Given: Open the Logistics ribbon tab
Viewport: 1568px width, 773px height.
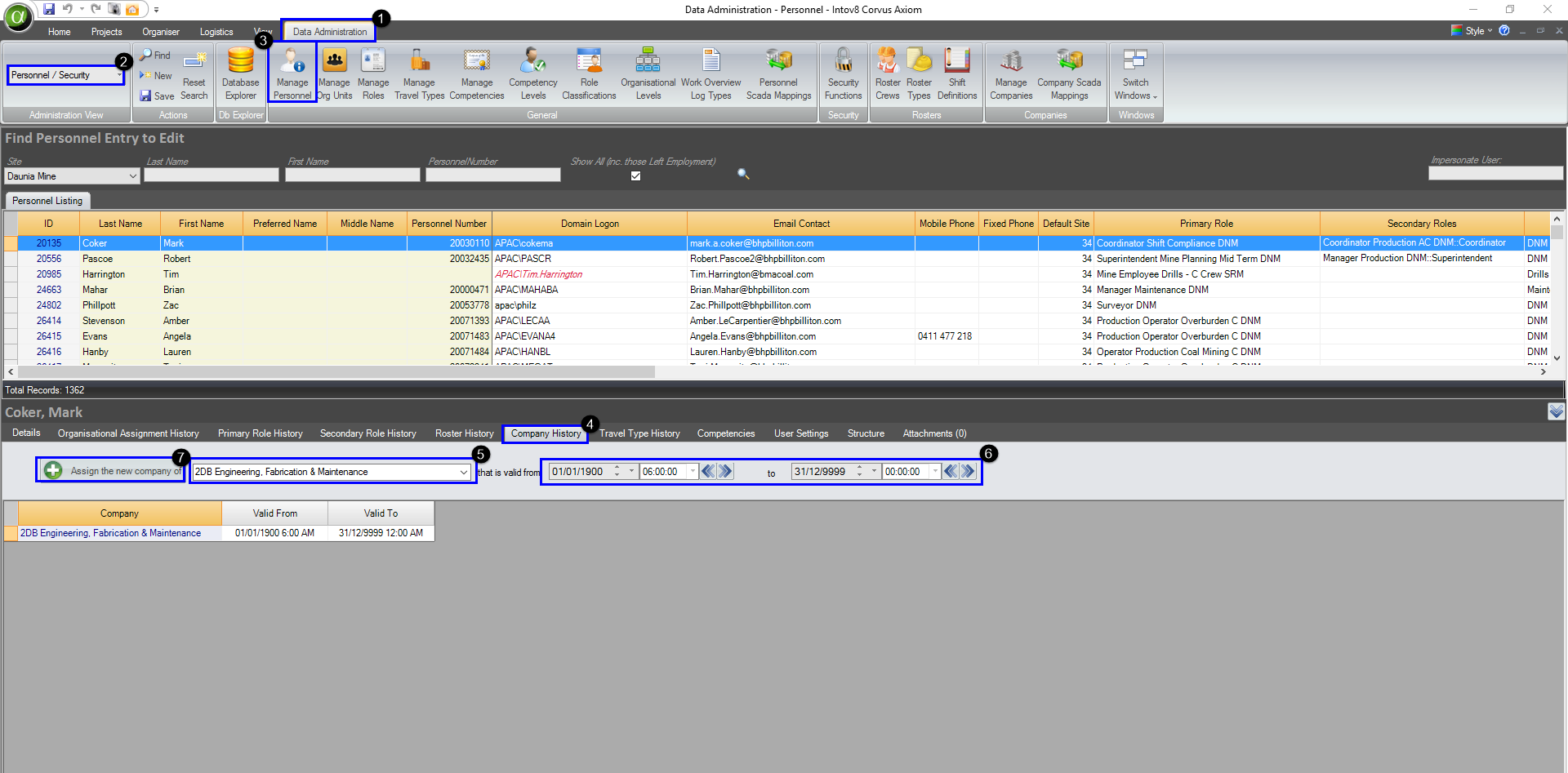Looking at the screenshot, I should 216,32.
